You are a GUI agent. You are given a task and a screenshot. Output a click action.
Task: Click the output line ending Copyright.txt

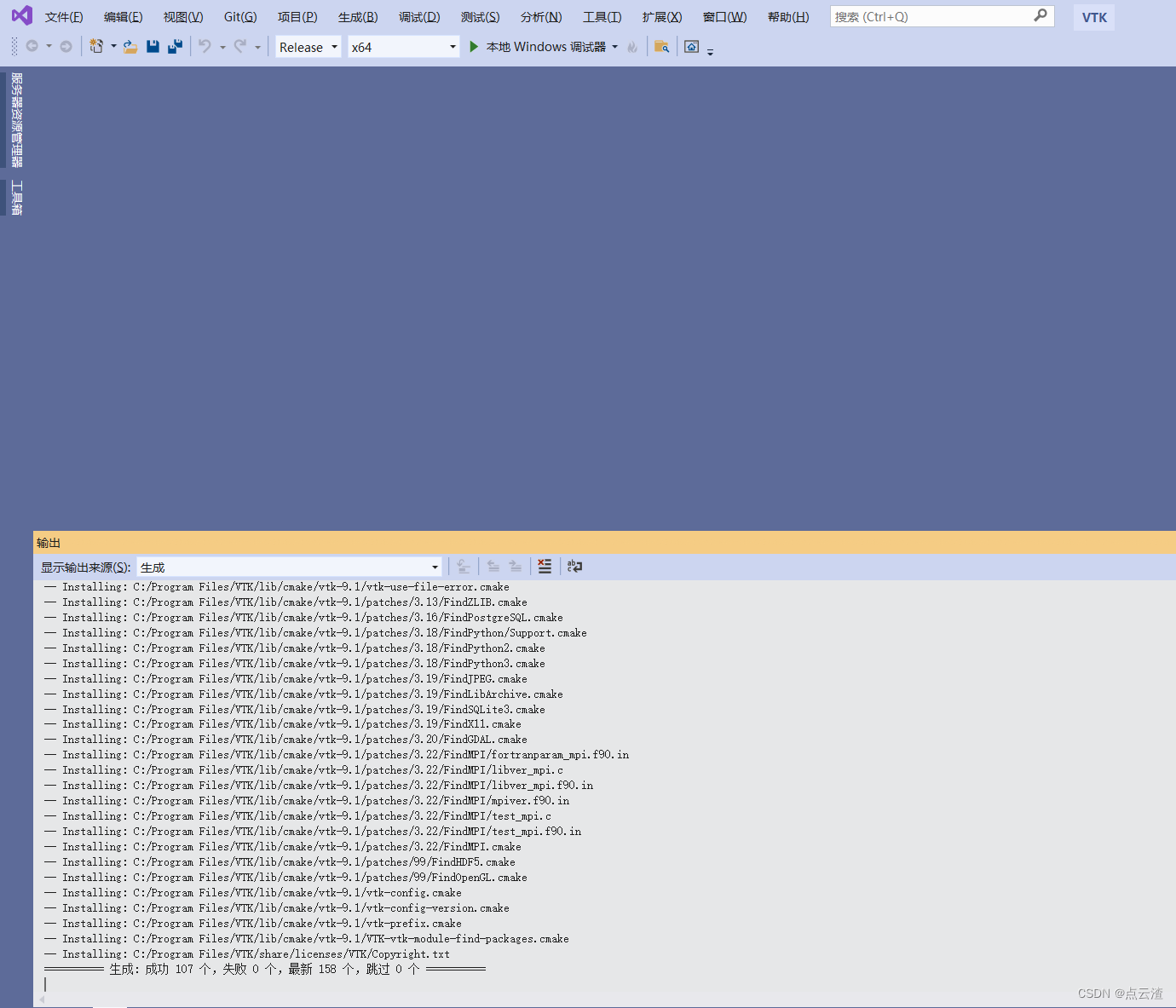[x=247, y=954]
